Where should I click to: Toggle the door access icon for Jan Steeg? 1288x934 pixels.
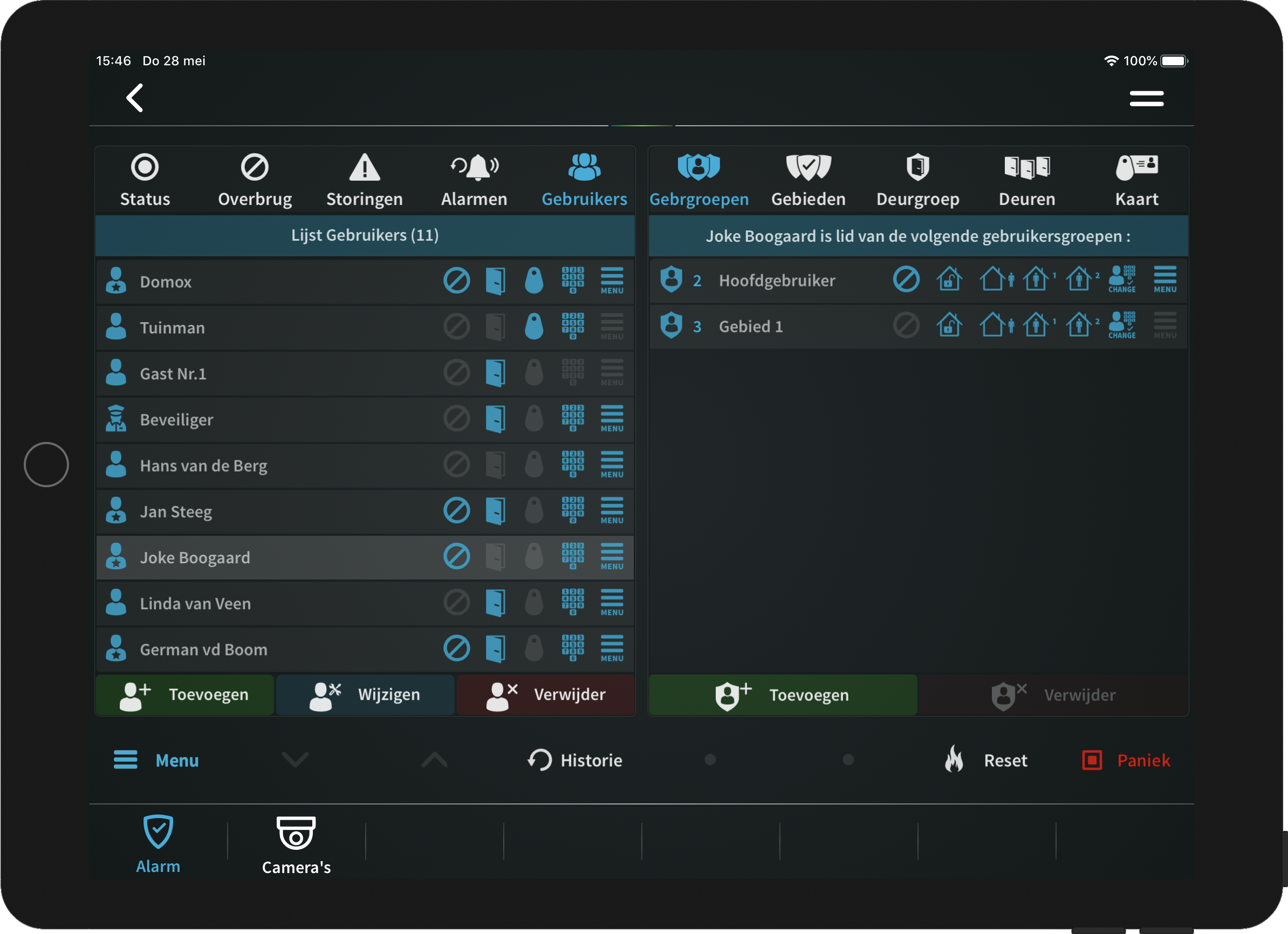click(496, 510)
